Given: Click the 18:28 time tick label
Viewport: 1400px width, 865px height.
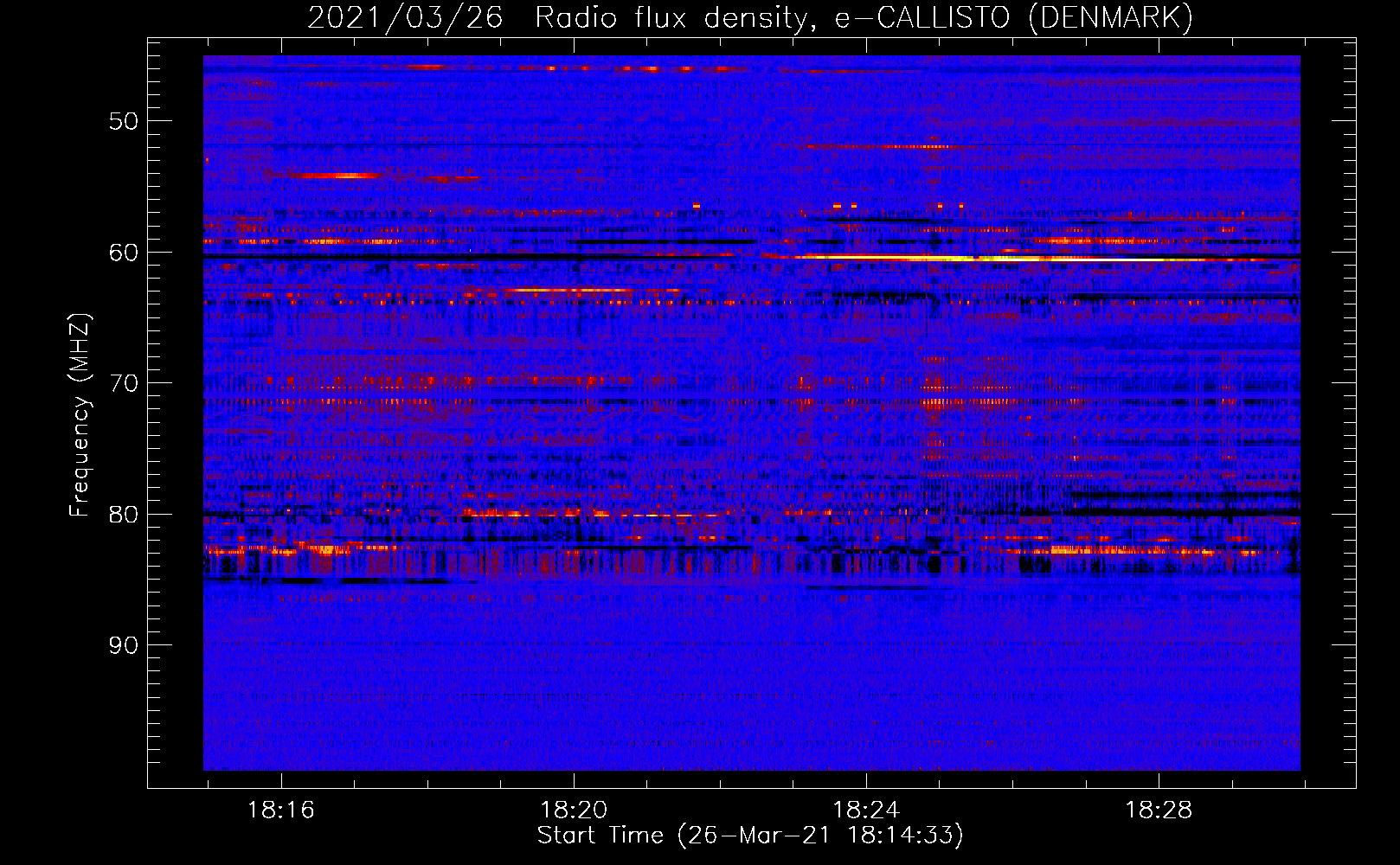Looking at the screenshot, I should click(1159, 811).
